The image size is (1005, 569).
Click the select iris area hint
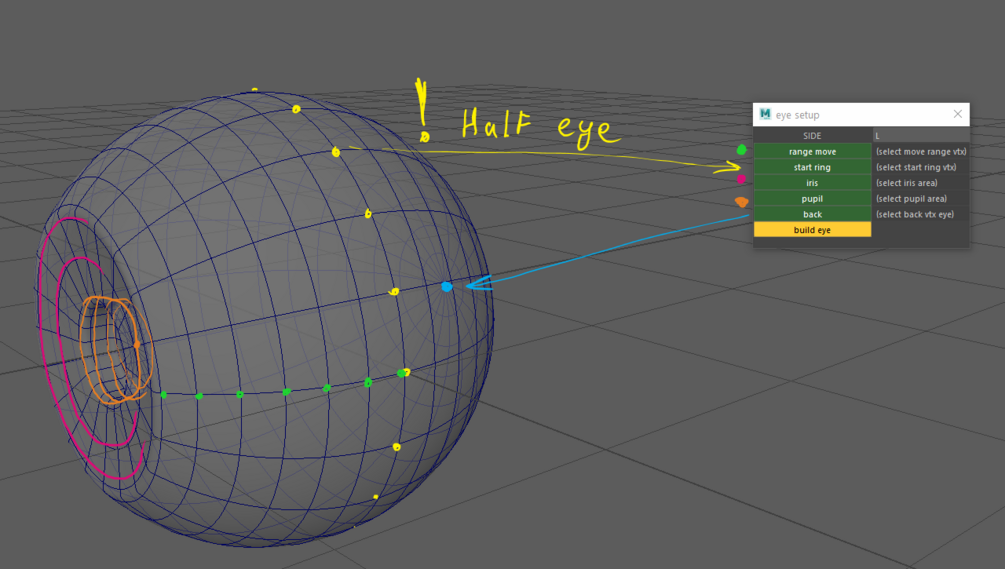(x=906, y=183)
